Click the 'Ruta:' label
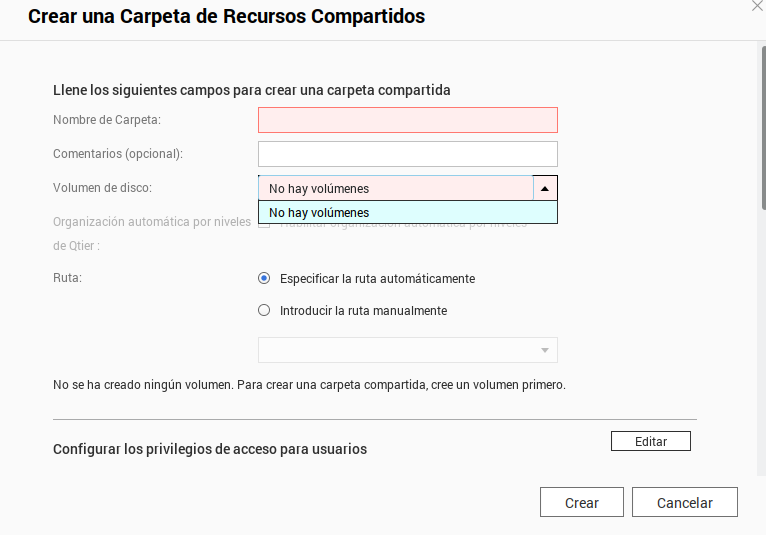The image size is (766, 535). (67, 278)
